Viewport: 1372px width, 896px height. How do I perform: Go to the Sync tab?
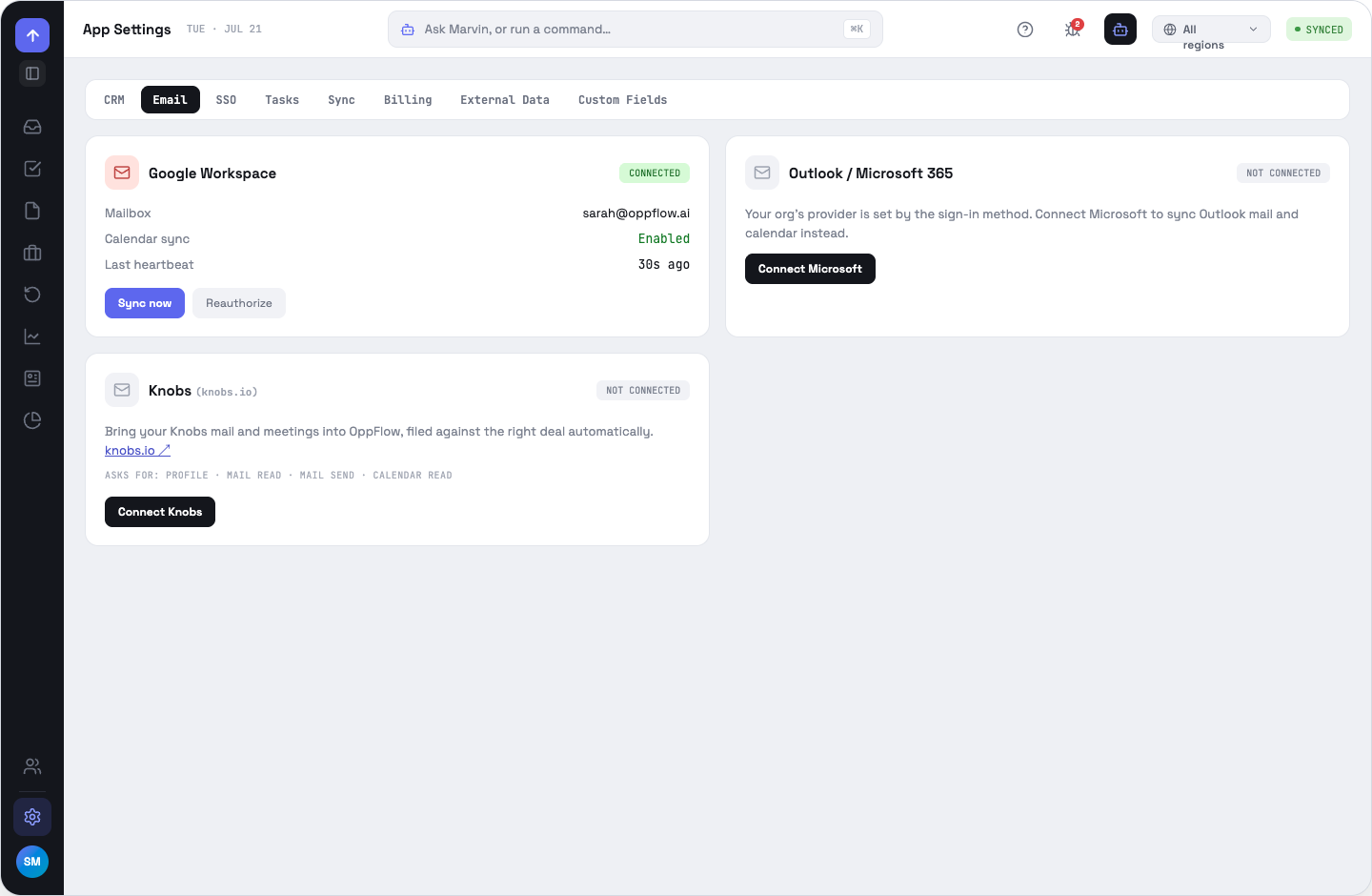coord(341,100)
